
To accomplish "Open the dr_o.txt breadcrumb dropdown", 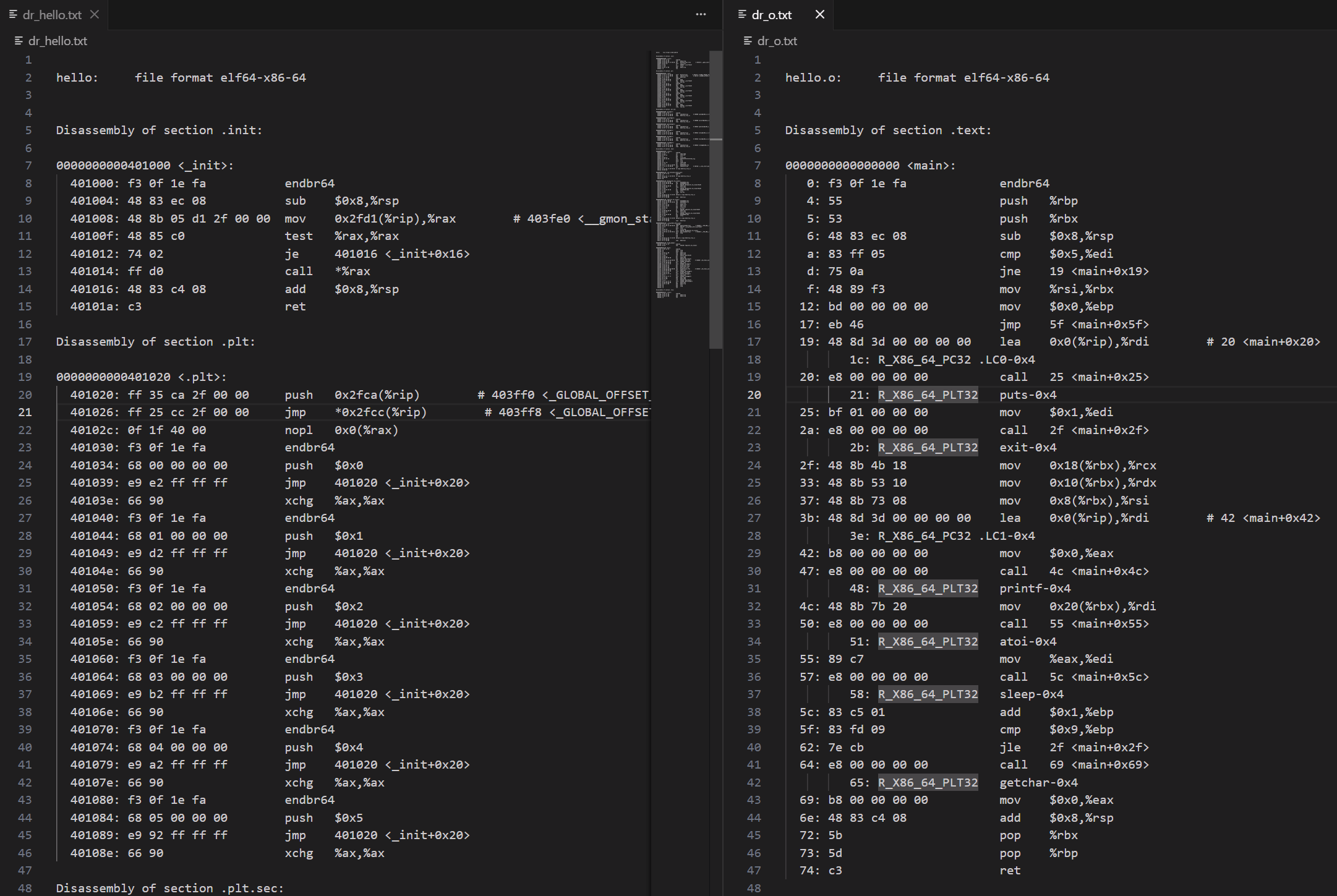I will [x=777, y=41].
